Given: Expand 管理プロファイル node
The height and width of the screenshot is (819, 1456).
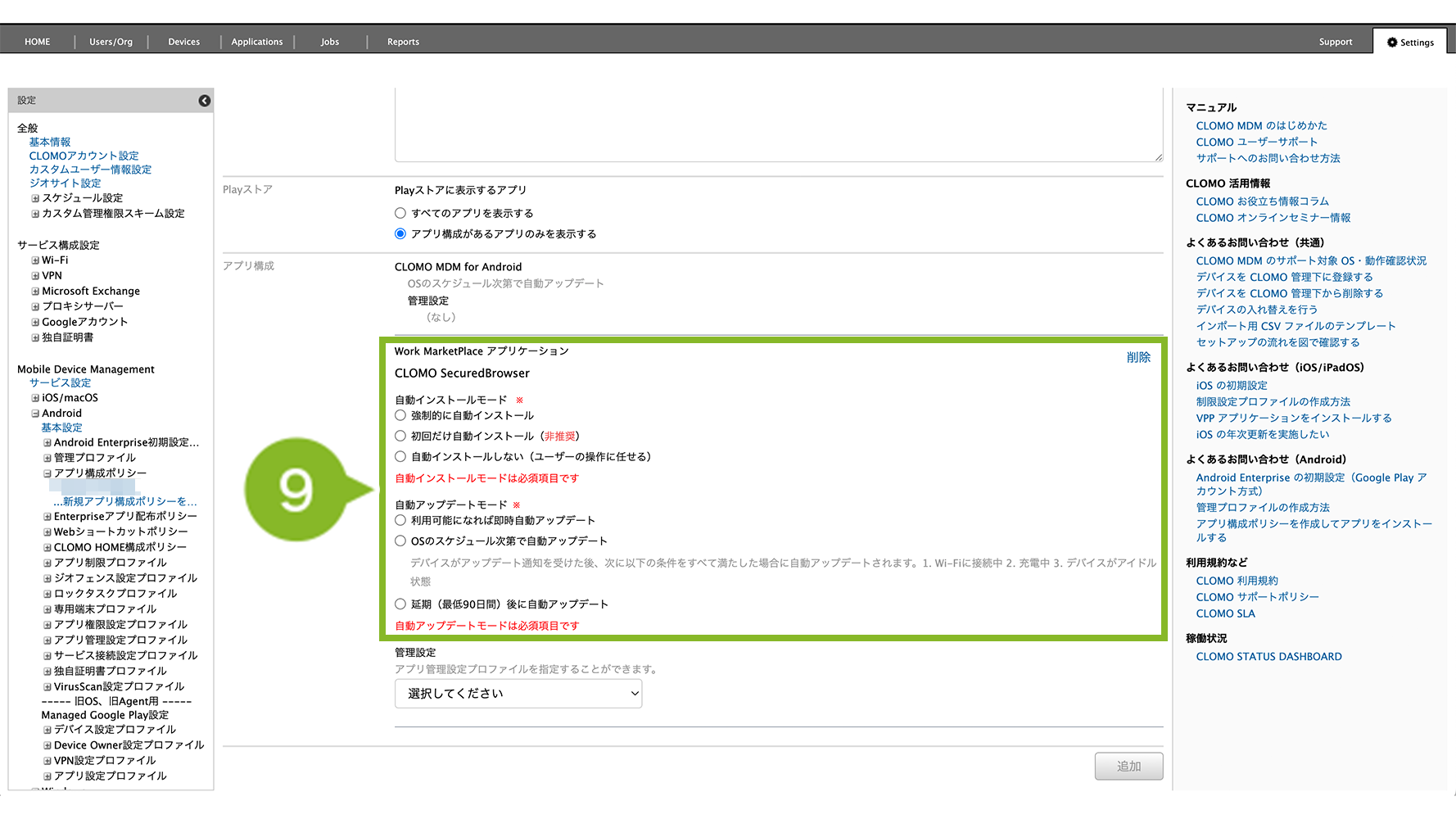Looking at the screenshot, I should pos(47,458).
